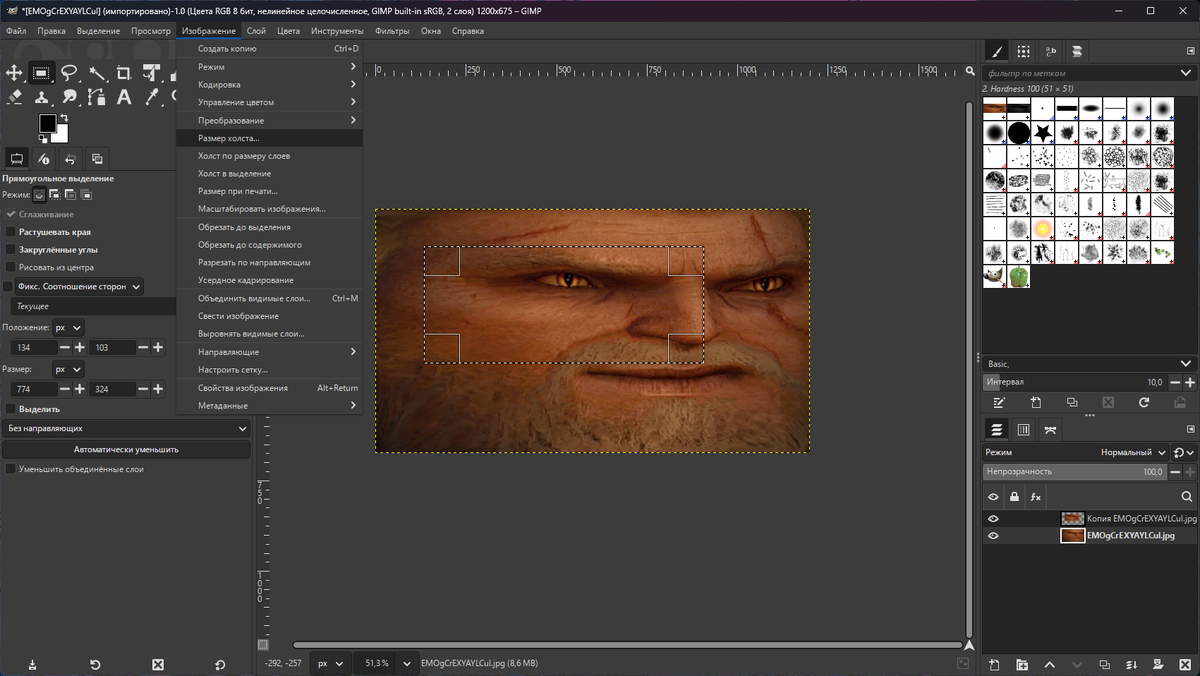The height and width of the screenshot is (676, 1200).
Task: Select the Crop tool
Action: pyautogui.click(x=124, y=73)
